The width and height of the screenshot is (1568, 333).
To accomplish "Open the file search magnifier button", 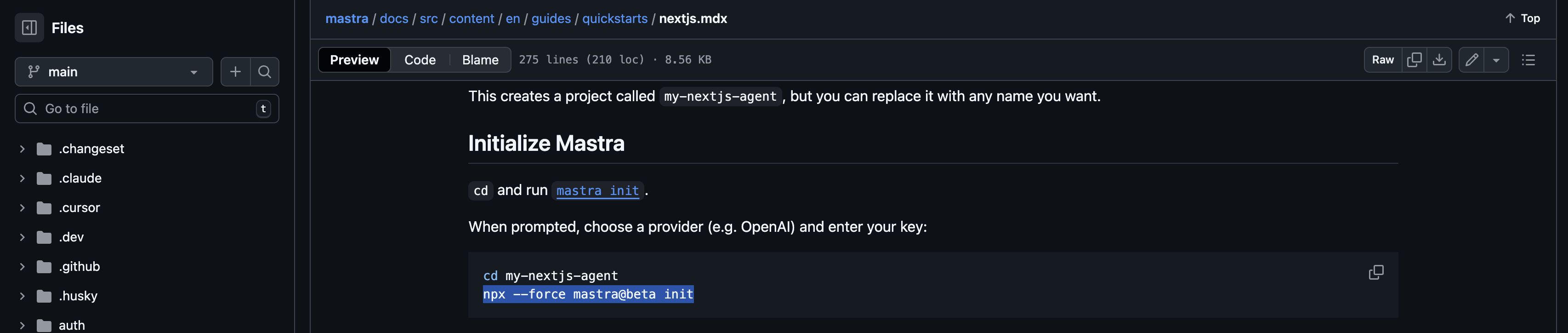I will [265, 72].
